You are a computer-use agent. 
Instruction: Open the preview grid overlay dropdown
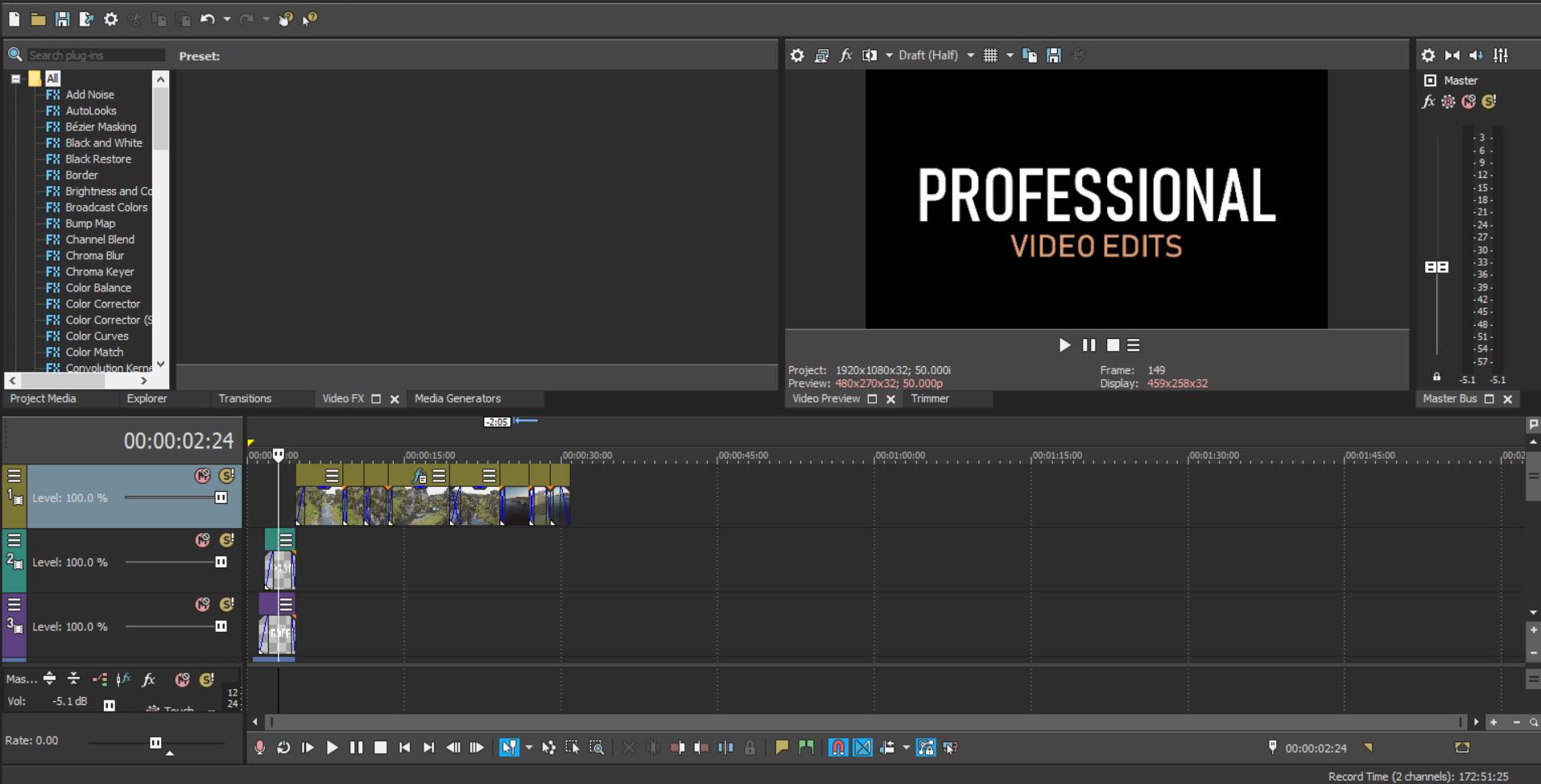(x=1010, y=55)
